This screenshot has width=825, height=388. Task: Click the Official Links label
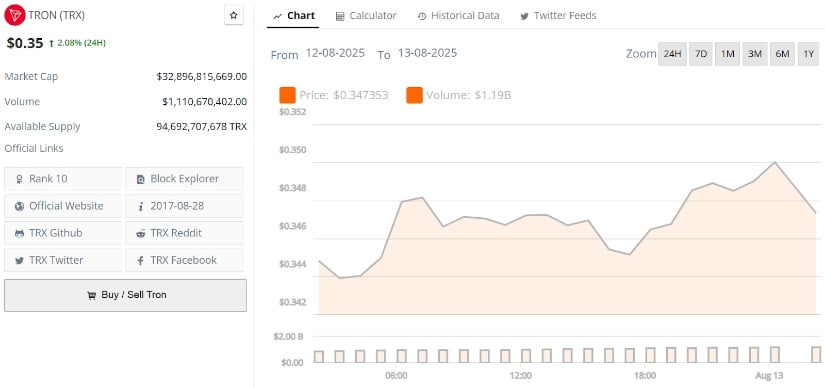34,148
